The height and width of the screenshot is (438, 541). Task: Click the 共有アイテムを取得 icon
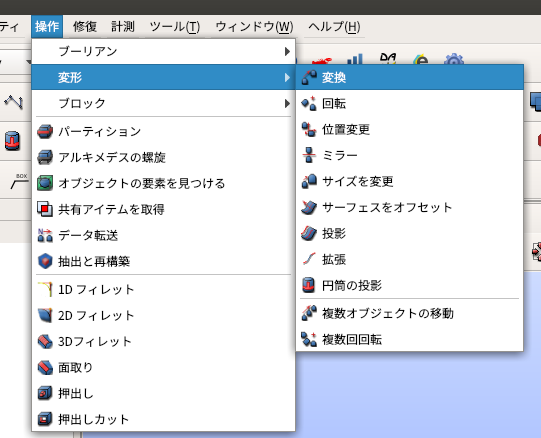[x=45, y=210]
